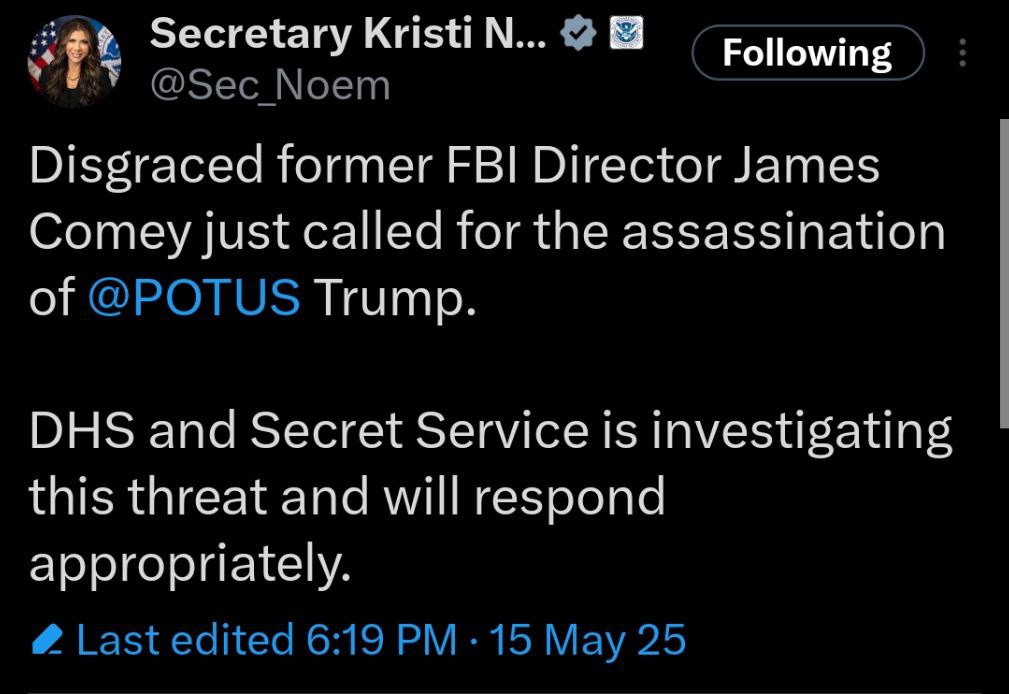Open the three-dot more options menu
This screenshot has height=694, width=1009.
[x=962, y=53]
